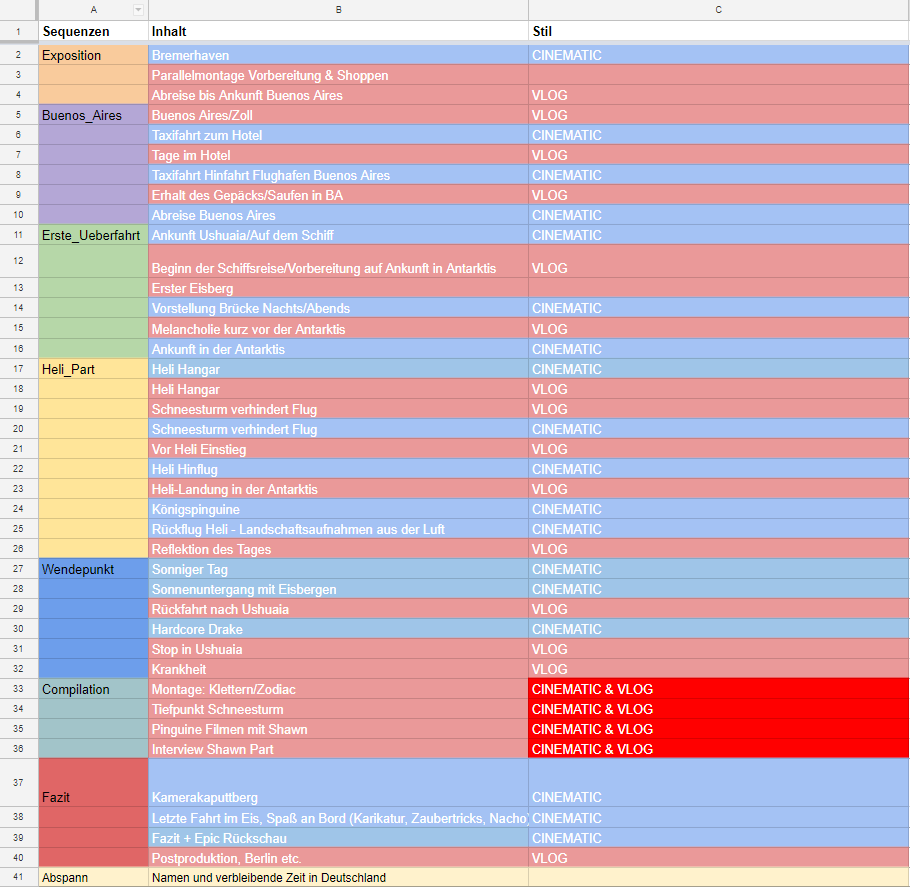Click 'Heli Hangar' cell in row 18
The width and height of the screenshot is (910, 887).
tap(338, 389)
